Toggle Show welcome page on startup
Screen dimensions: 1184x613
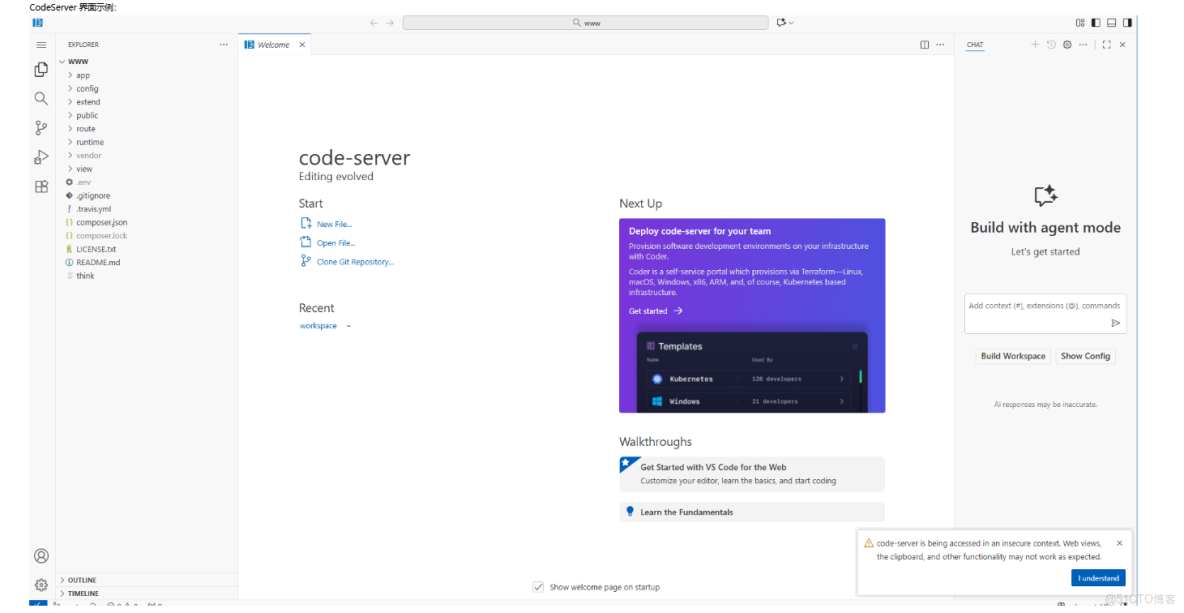tap(538, 587)
